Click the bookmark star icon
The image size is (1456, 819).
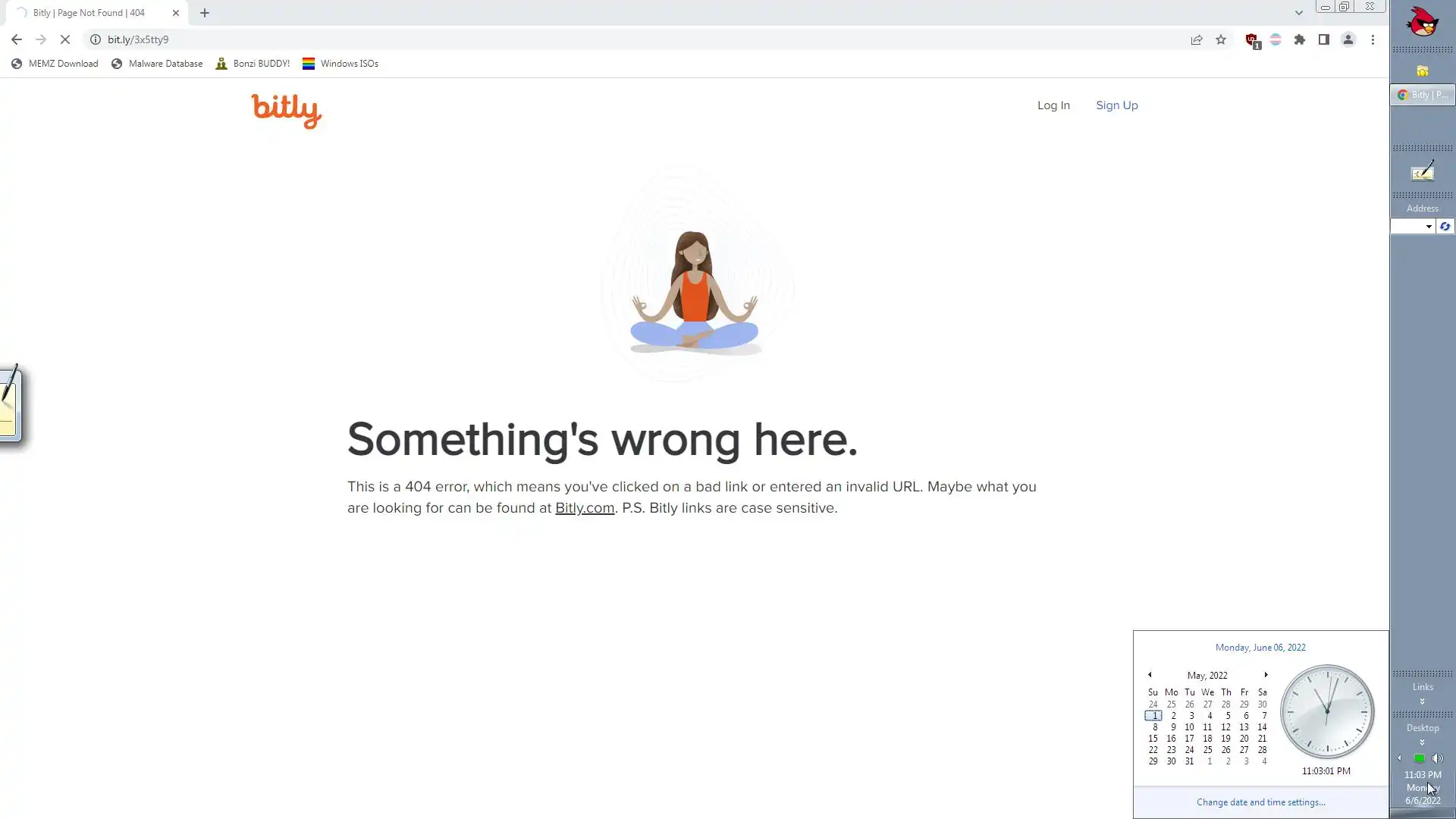(1221, 39)
